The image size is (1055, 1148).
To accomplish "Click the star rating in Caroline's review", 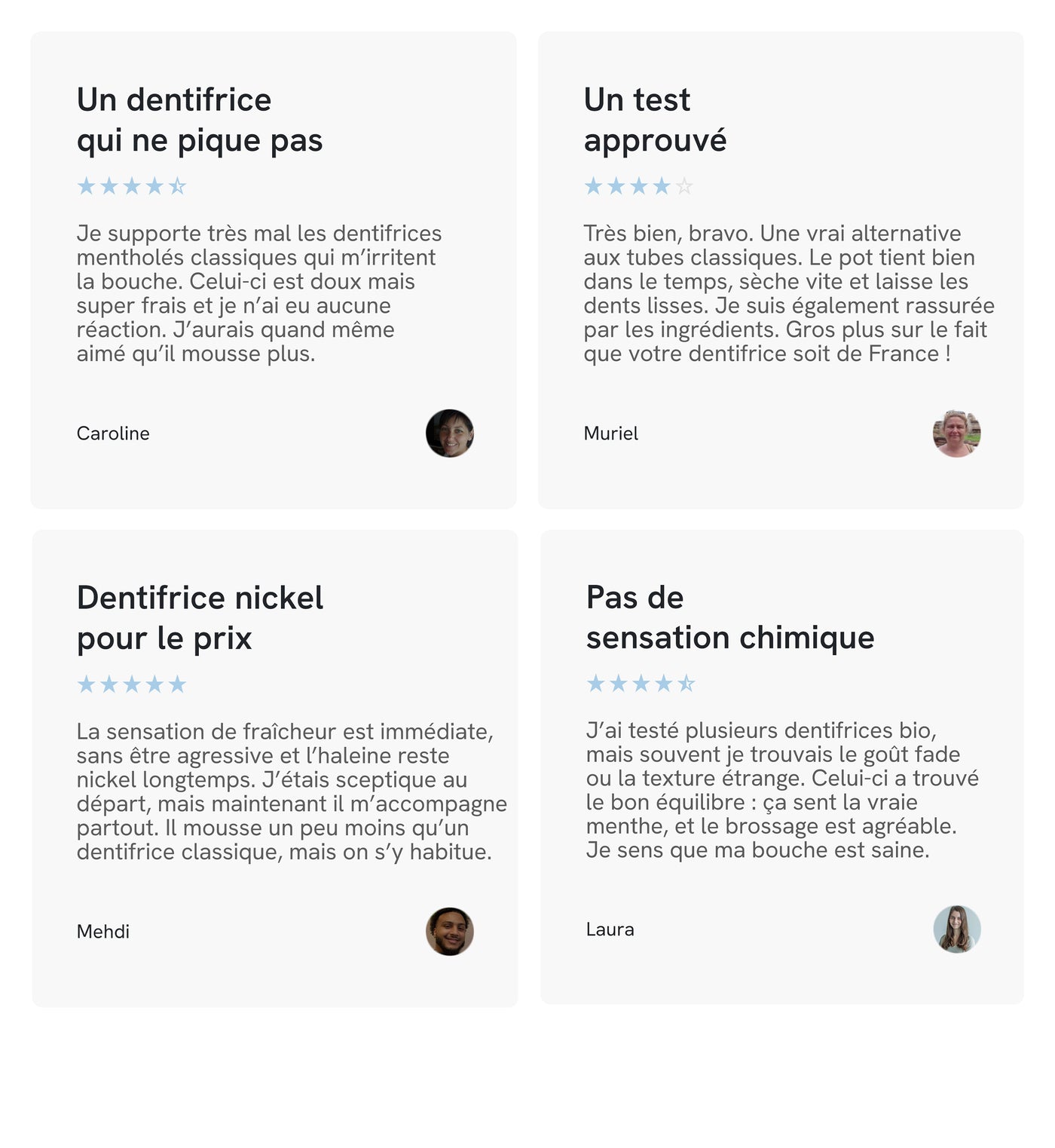I will coord(132,186).
